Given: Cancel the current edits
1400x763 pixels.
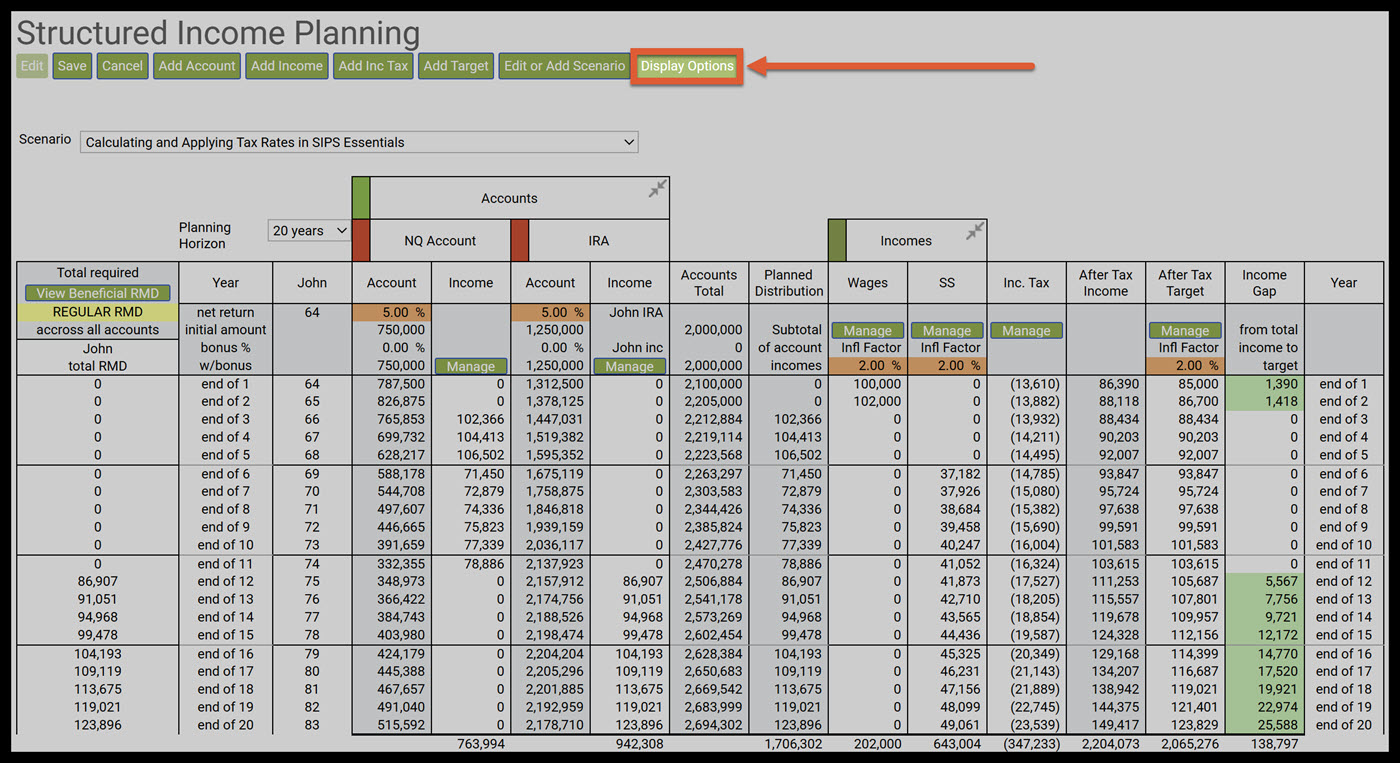Looking at the screenshot, I should tap(122, 66).
